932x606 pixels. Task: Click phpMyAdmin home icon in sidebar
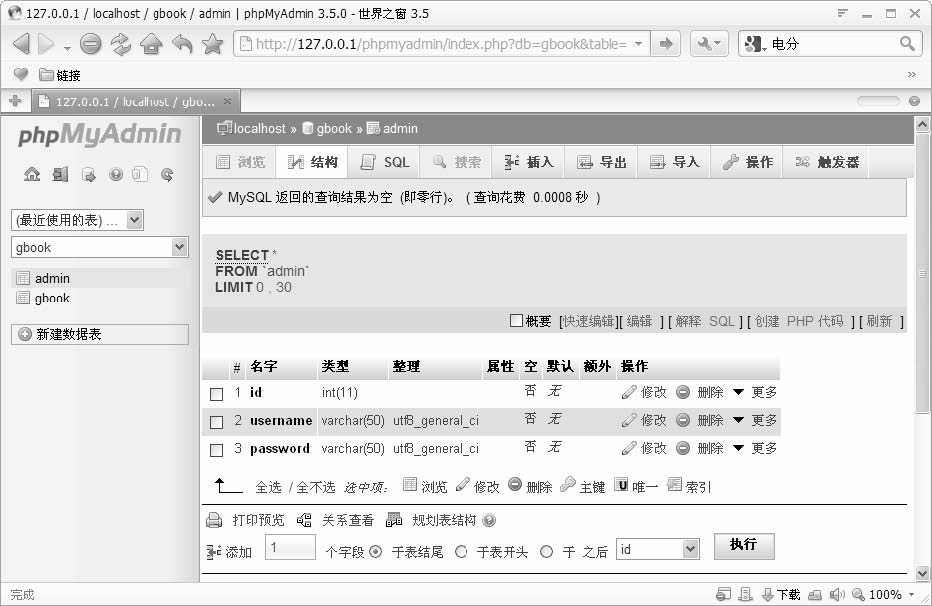click(x=32, y=174)
